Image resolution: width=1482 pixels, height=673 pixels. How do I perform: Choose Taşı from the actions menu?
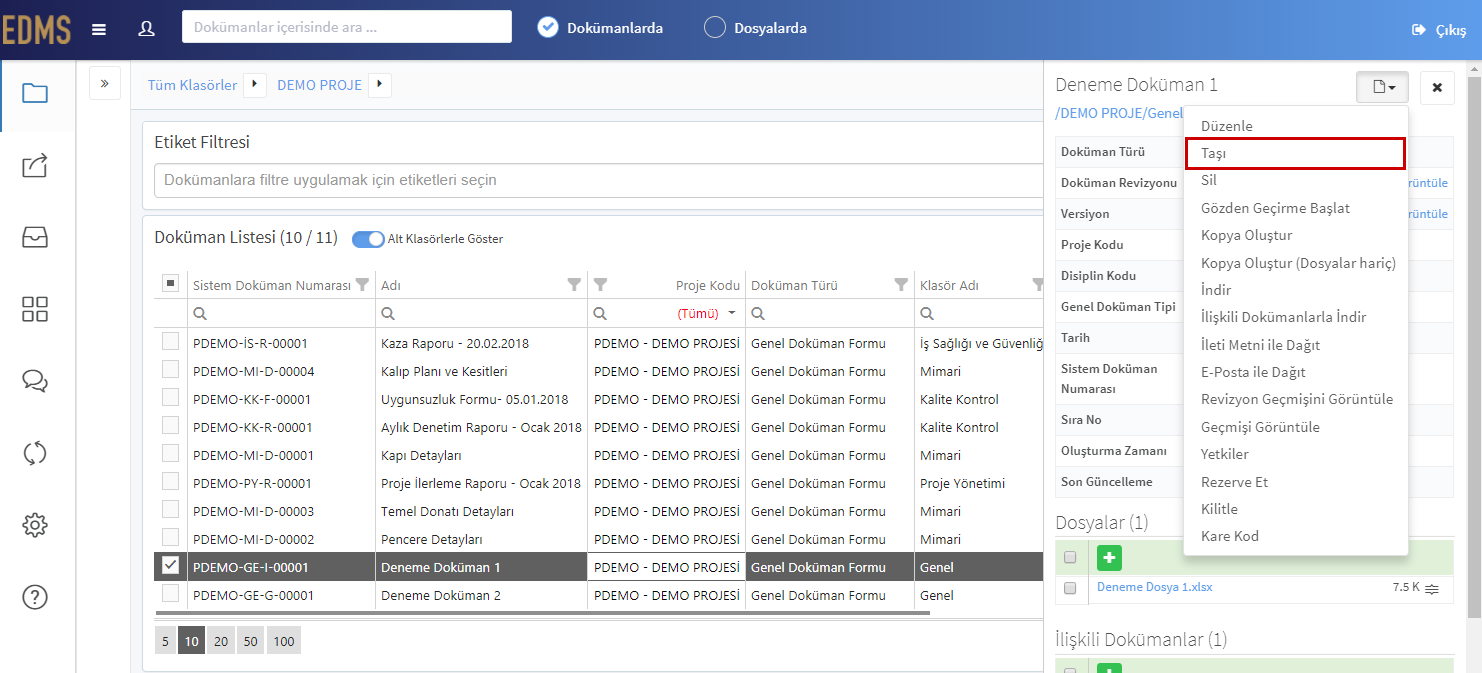(x=1296, y=153)
